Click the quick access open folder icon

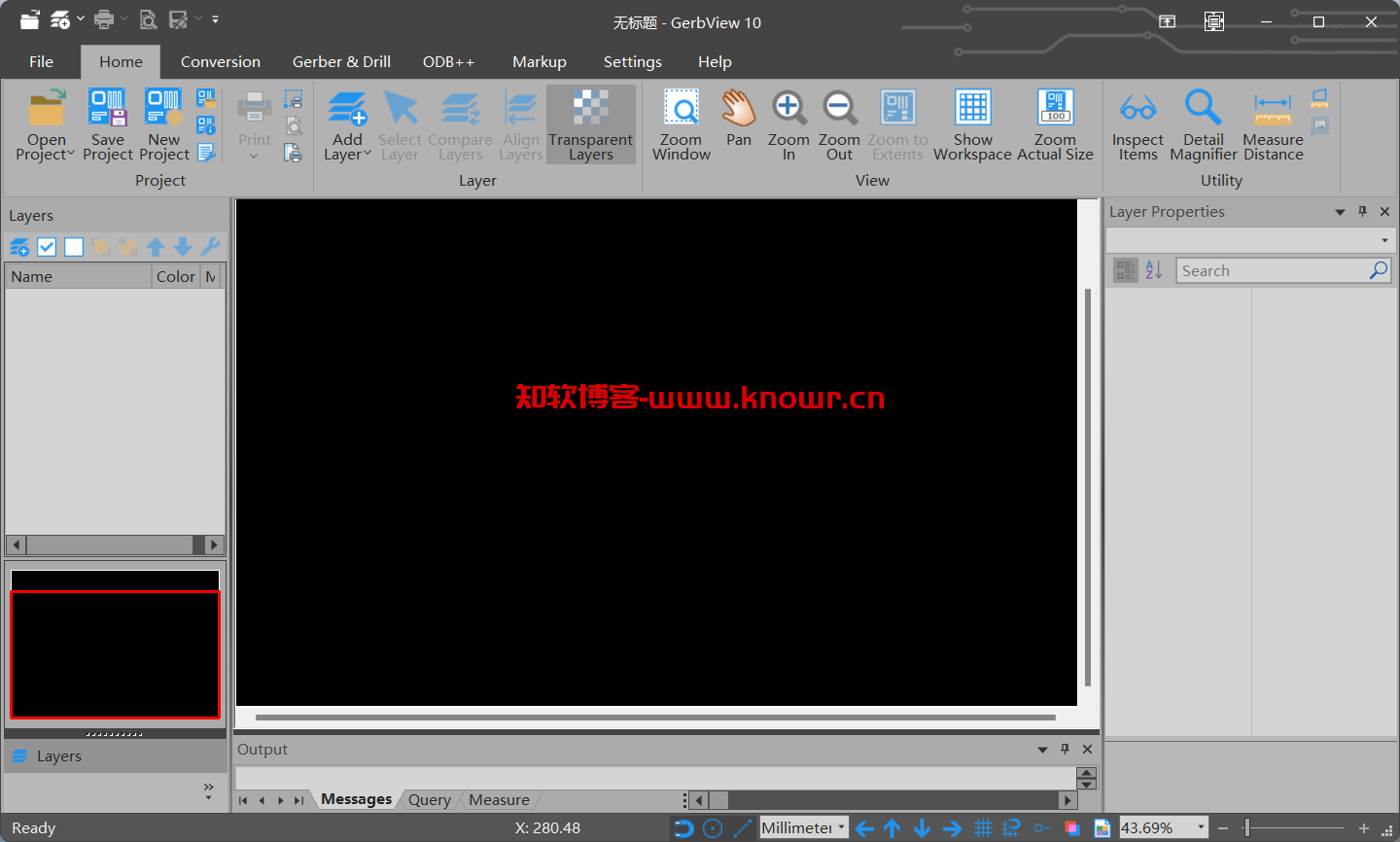(30, 19)
